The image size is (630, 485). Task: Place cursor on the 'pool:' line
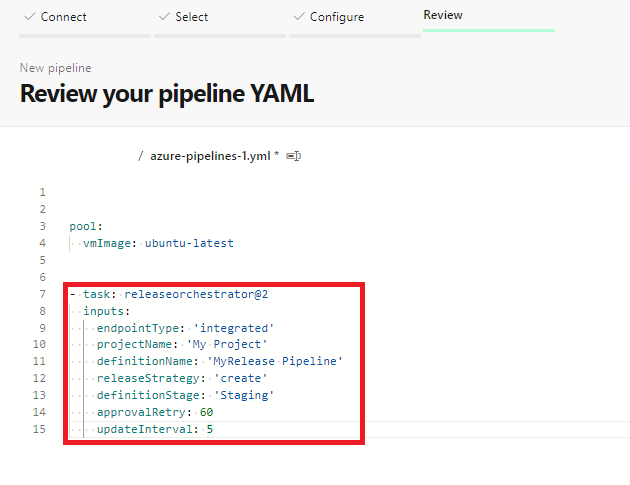pos(86,226)
